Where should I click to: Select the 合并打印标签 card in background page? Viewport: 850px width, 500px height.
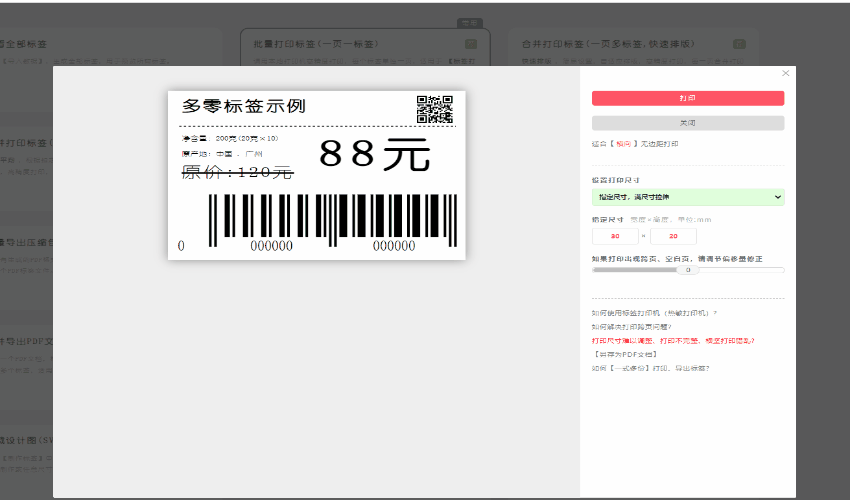(633, 47)
